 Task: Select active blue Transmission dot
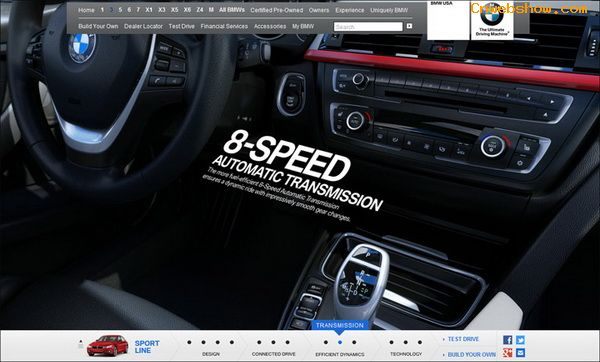tap(340, 342)
